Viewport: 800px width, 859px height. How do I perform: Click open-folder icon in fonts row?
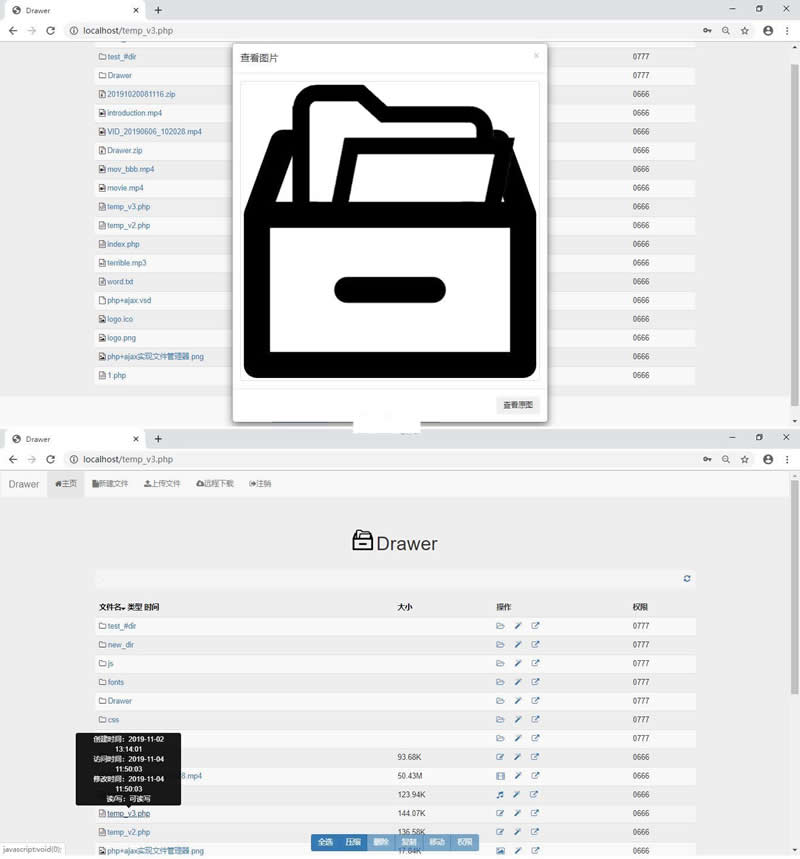[500, 682]
